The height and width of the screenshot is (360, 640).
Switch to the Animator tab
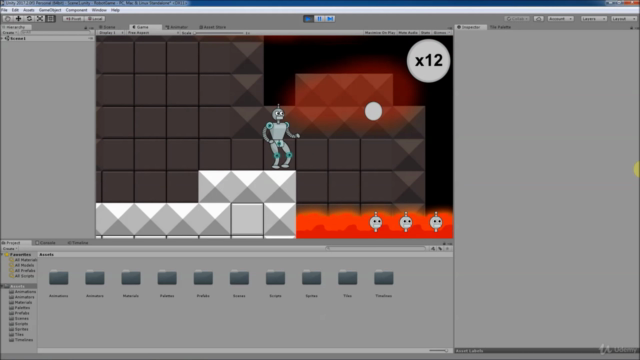tap(177, 27)
